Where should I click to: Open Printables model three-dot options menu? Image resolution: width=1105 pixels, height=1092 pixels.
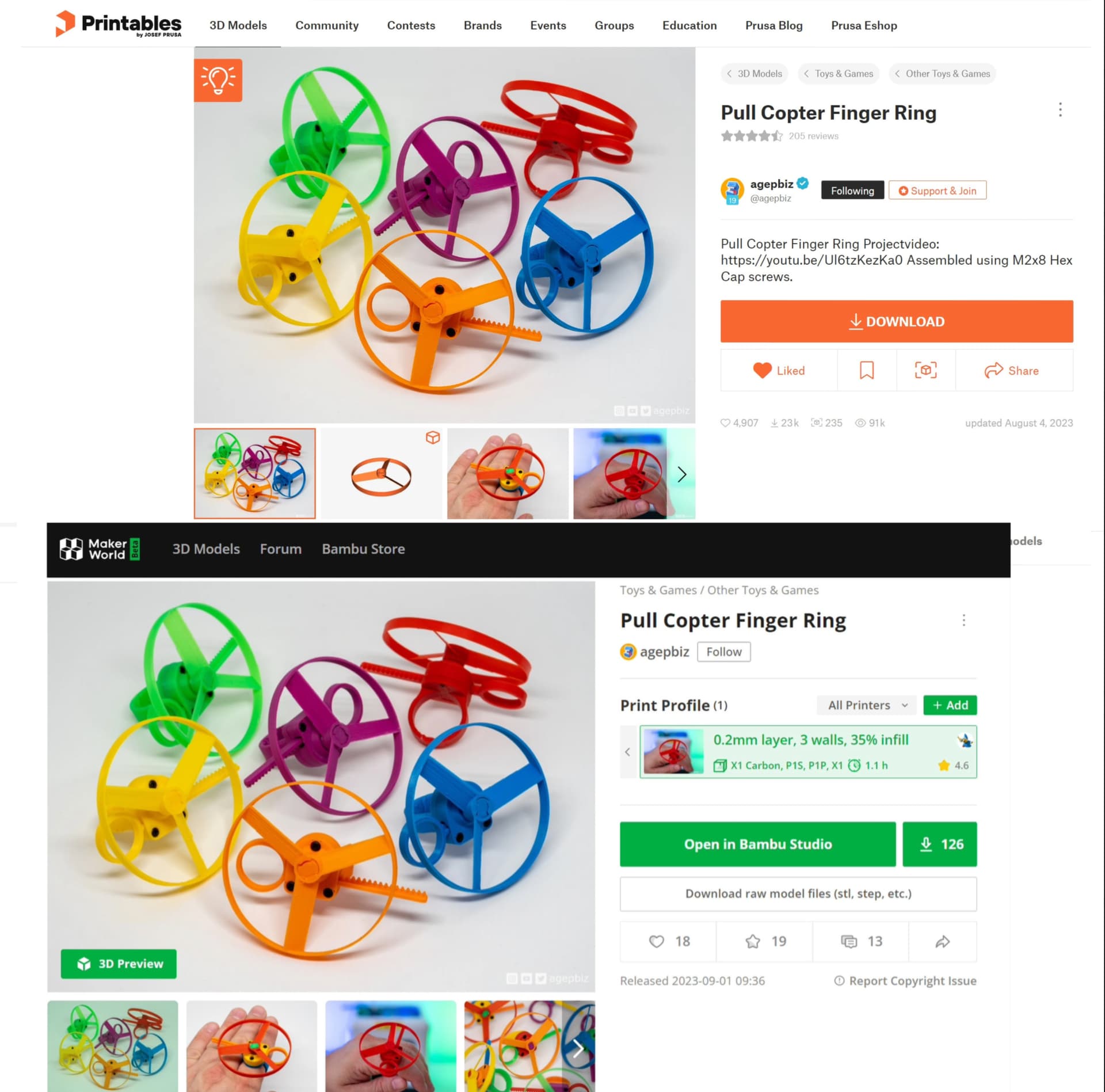click(x=1060, y=110)
